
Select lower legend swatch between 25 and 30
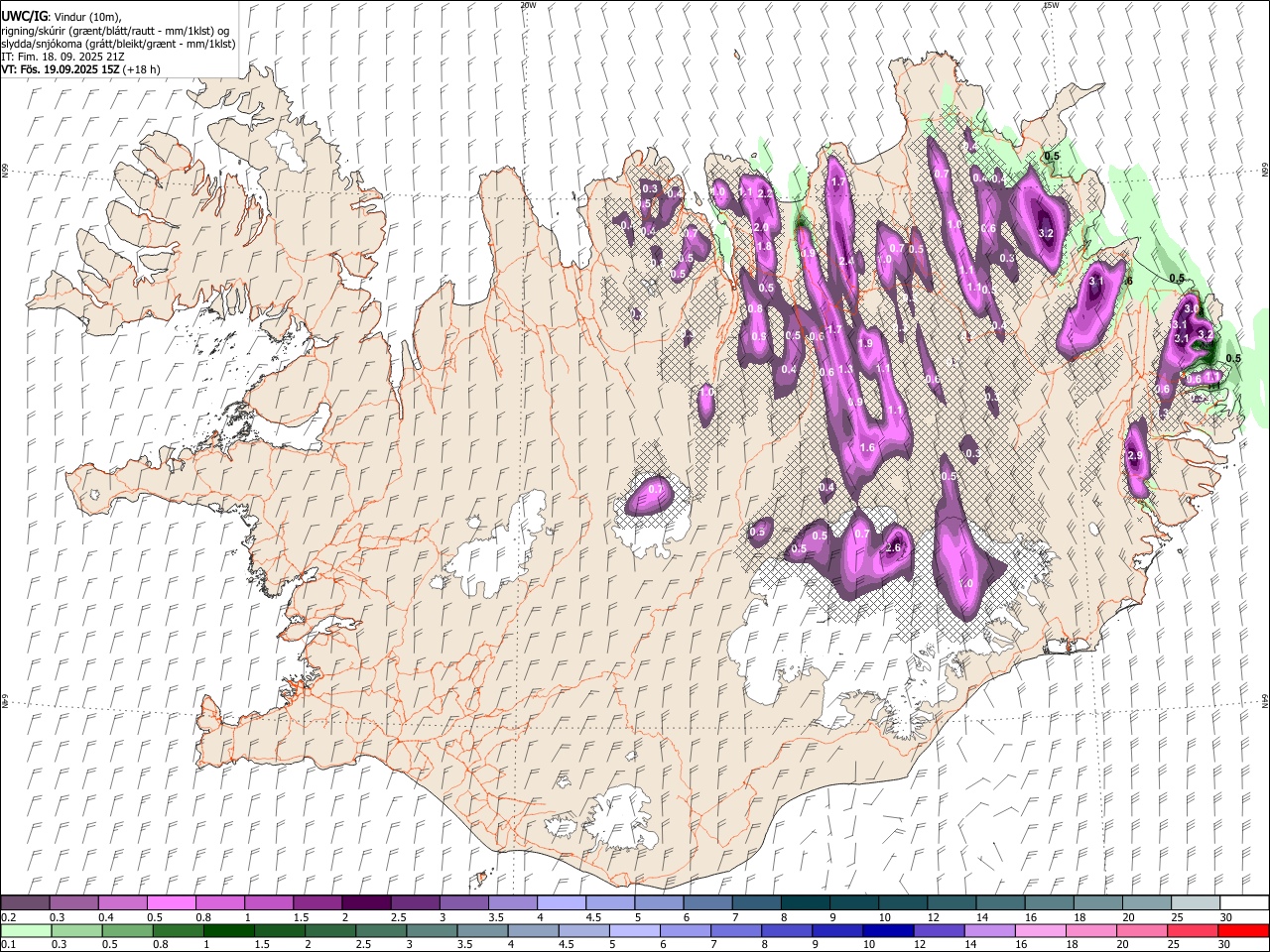pyautogui.click(x=1194, y=930)
